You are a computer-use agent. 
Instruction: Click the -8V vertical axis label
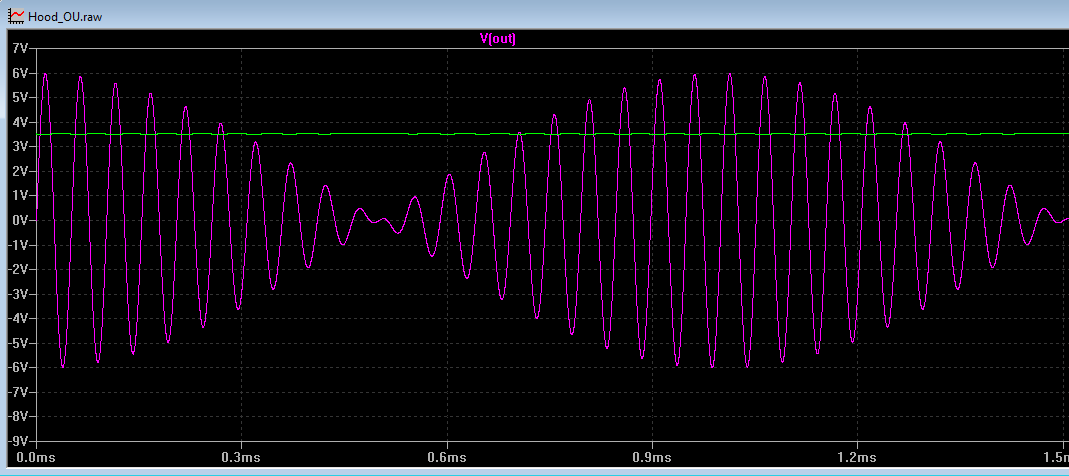18,416
